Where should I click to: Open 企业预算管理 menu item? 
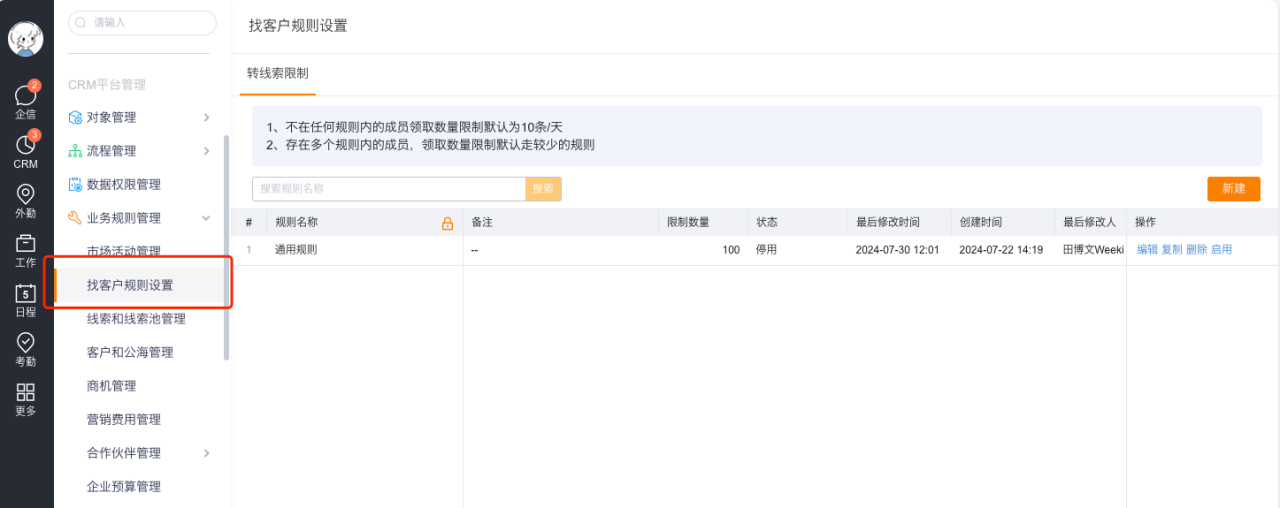[124, 486]
